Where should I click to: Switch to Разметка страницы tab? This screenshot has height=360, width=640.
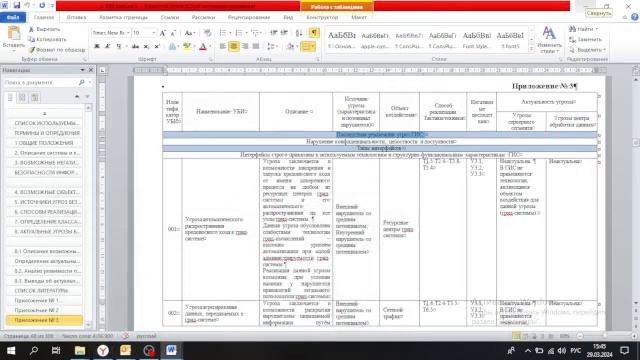[124, 18]
